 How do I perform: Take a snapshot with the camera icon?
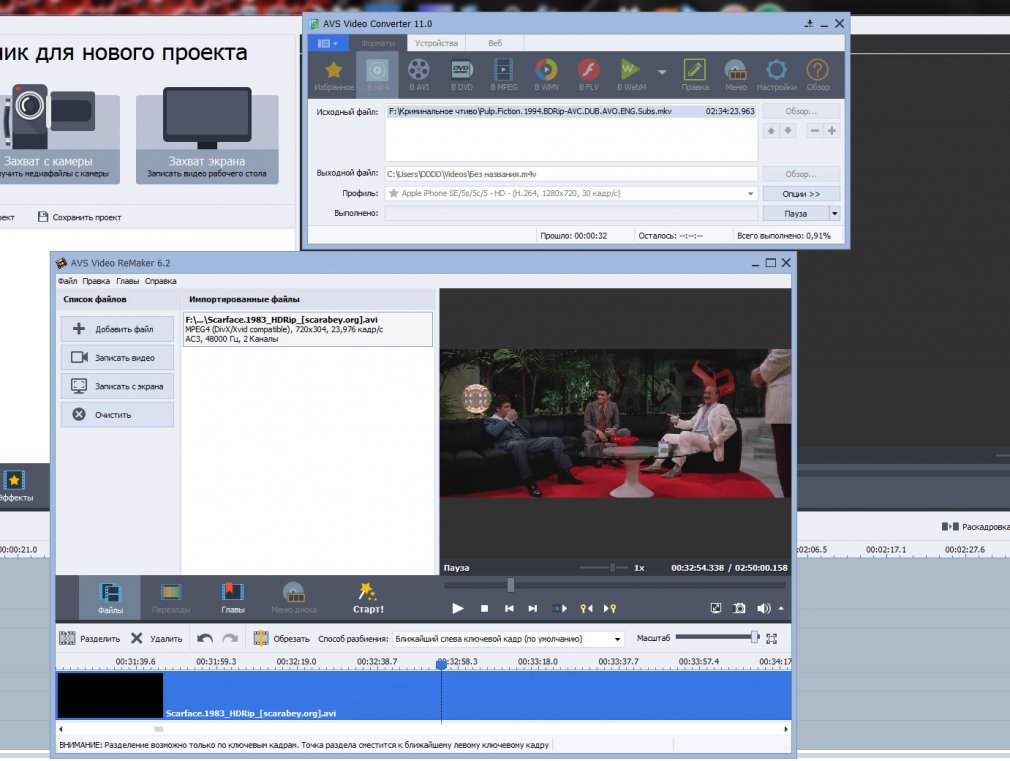pyautogui.click(x=739, y=608)
